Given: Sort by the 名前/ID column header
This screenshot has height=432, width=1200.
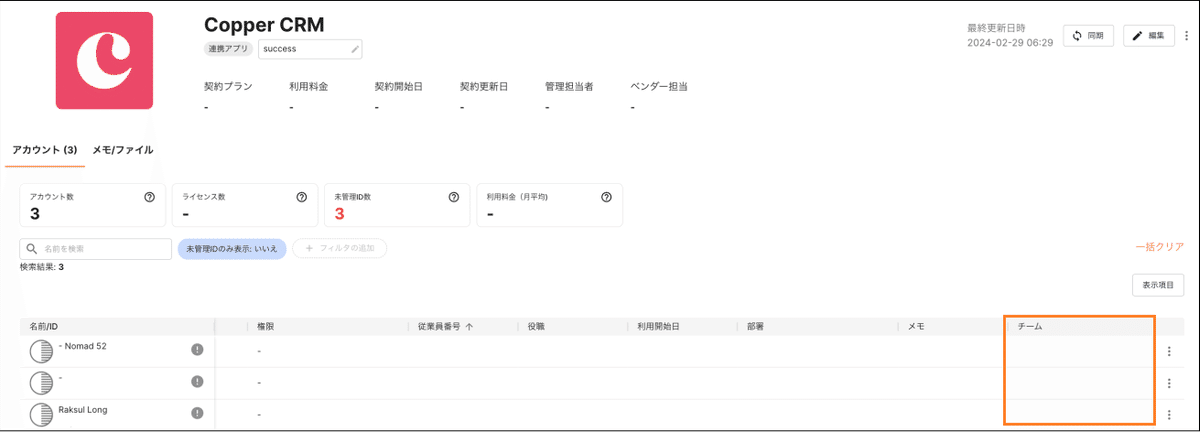Looking at the screenshot, I should click(46, 326).
